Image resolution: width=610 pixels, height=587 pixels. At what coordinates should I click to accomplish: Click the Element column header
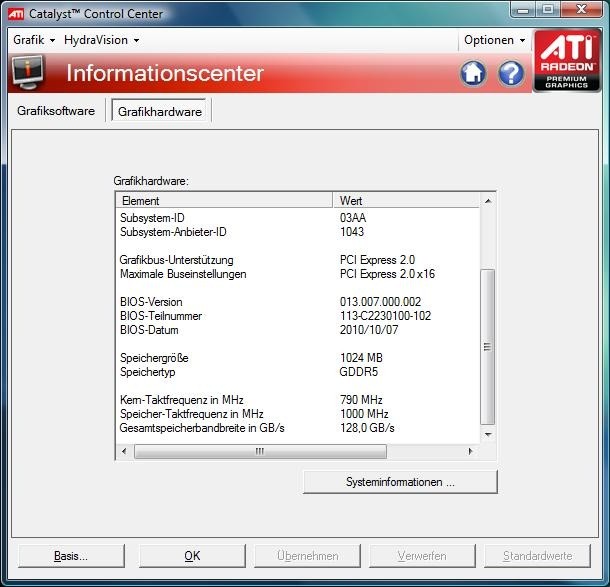(224, 201)
